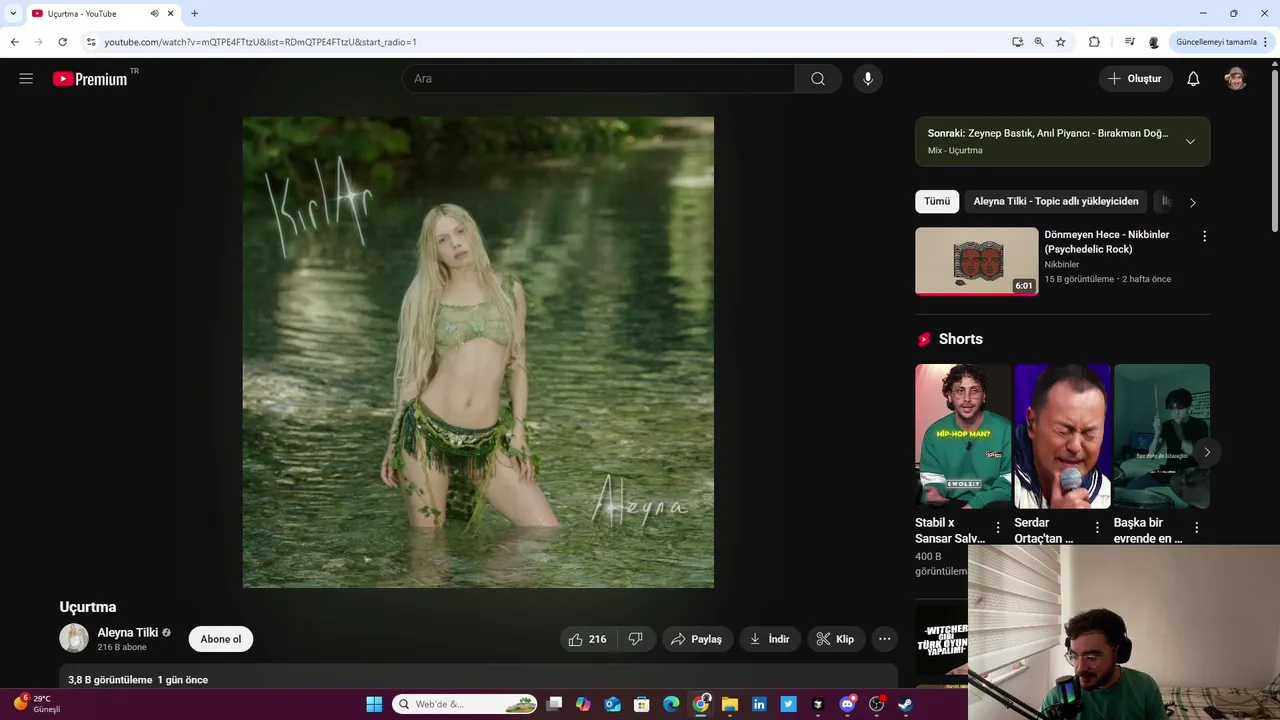Open Chrome profile avatar in toolbar
The width and height of the screenshot is (1280, 720).
(x=1154, y=42)
